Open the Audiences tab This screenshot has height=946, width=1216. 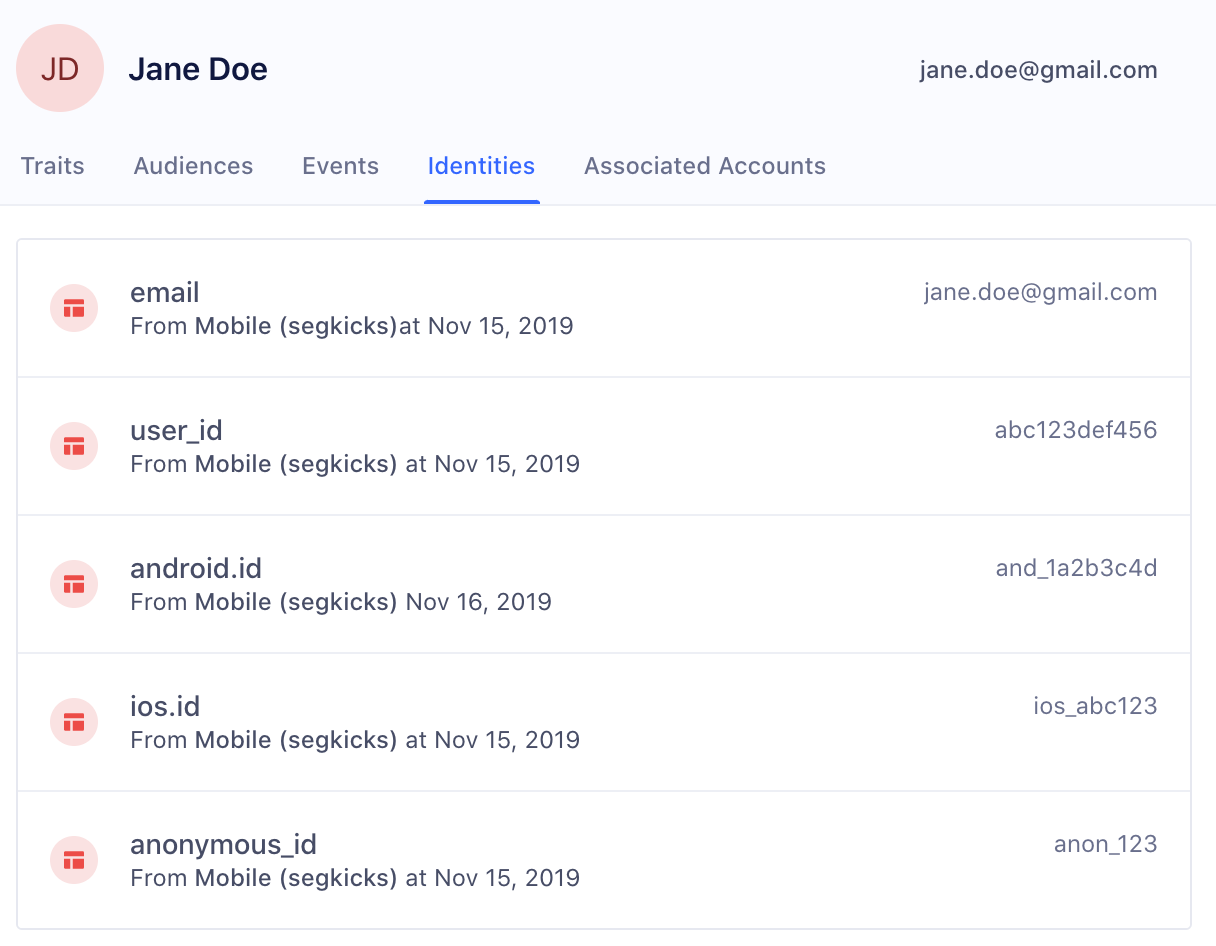[193, 166]
